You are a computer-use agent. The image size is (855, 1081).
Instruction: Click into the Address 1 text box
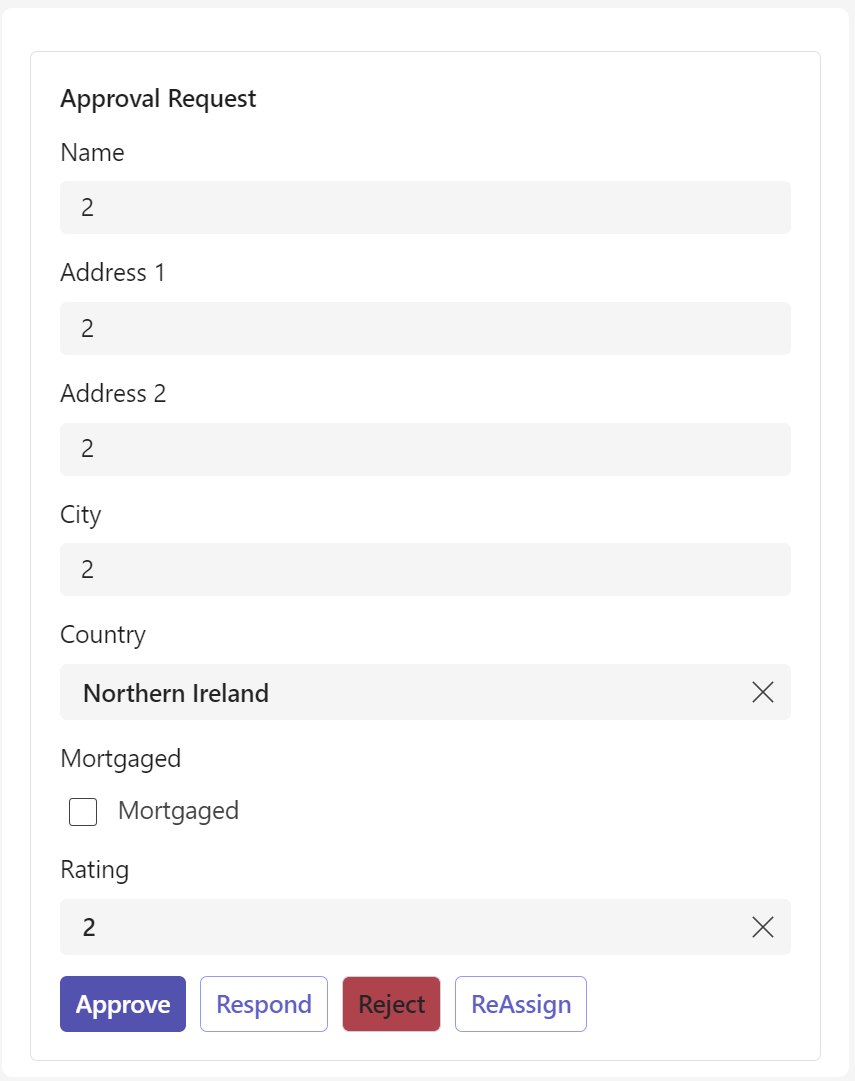pos(425,328)
